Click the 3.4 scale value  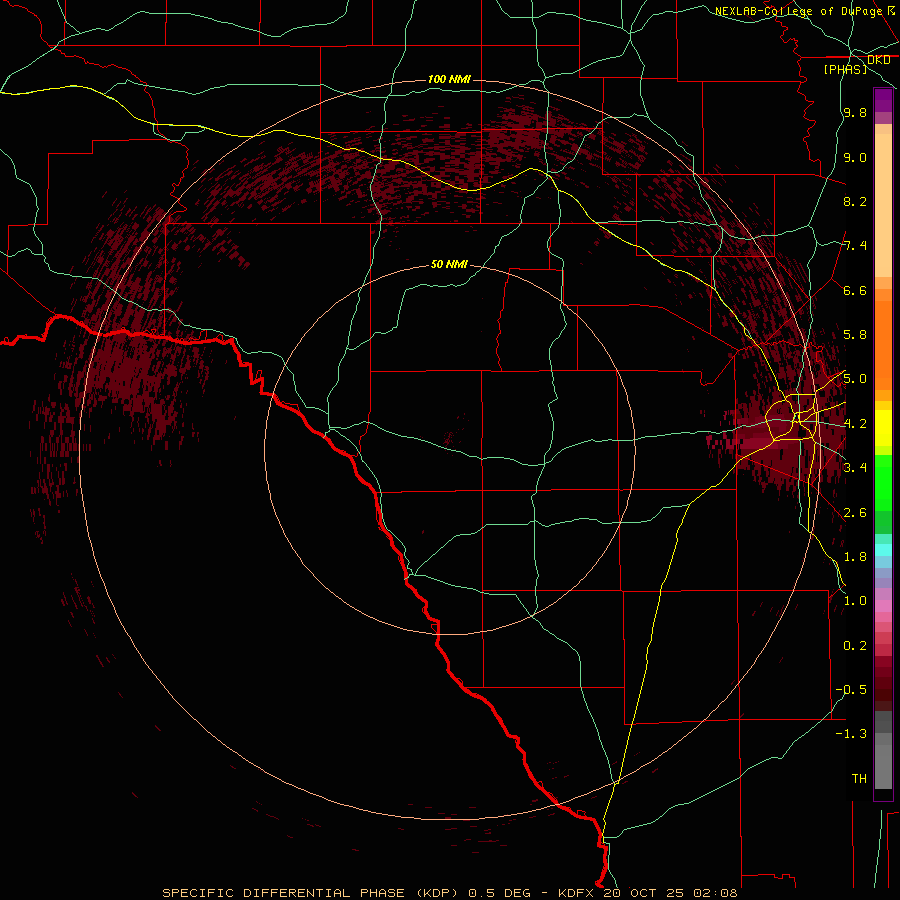point(855,467)
